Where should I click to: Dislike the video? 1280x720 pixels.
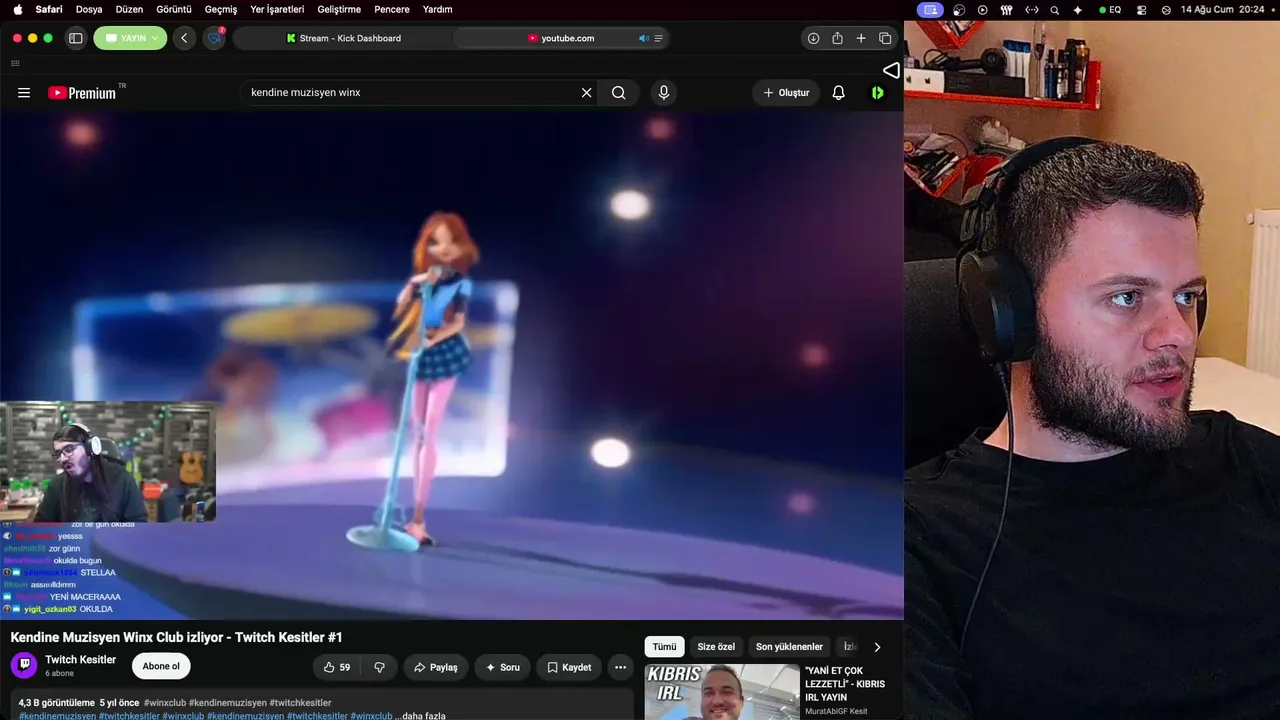[x=380, y=667]
